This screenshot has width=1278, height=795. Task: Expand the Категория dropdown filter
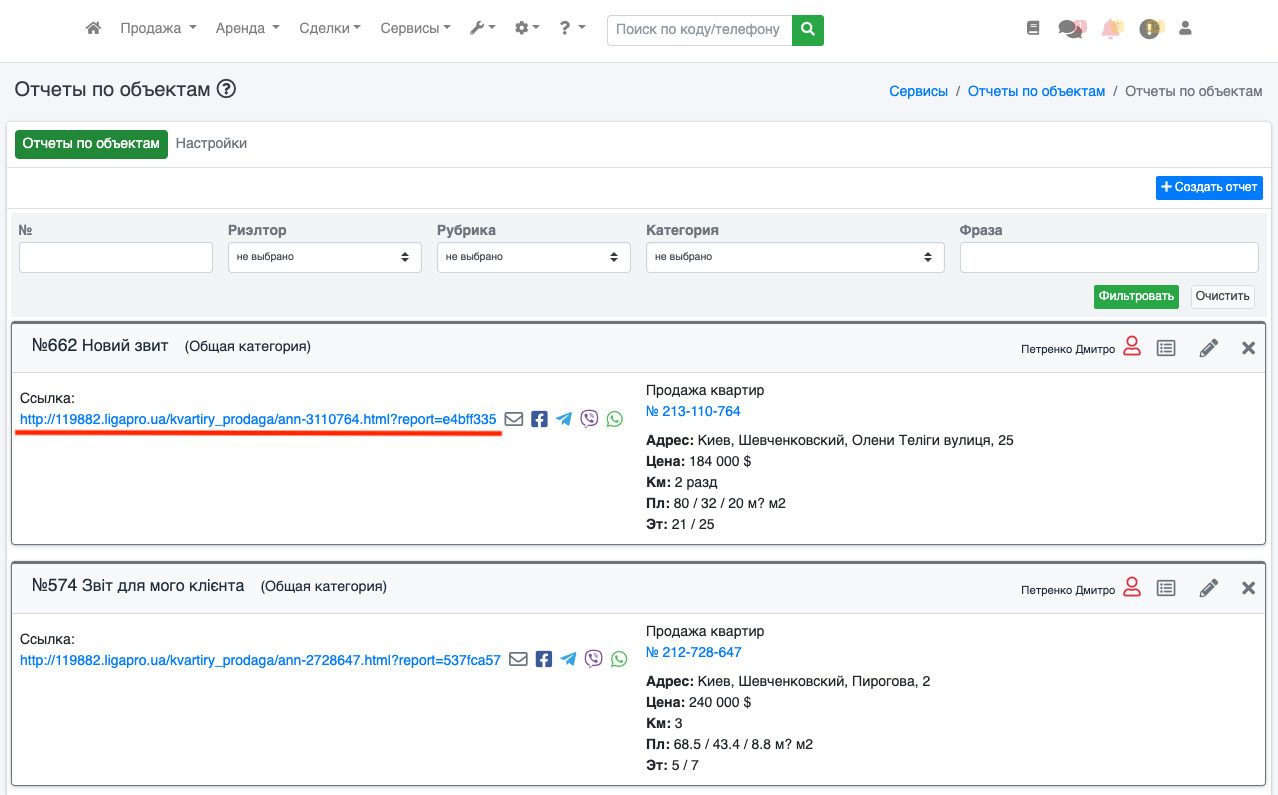795,257
